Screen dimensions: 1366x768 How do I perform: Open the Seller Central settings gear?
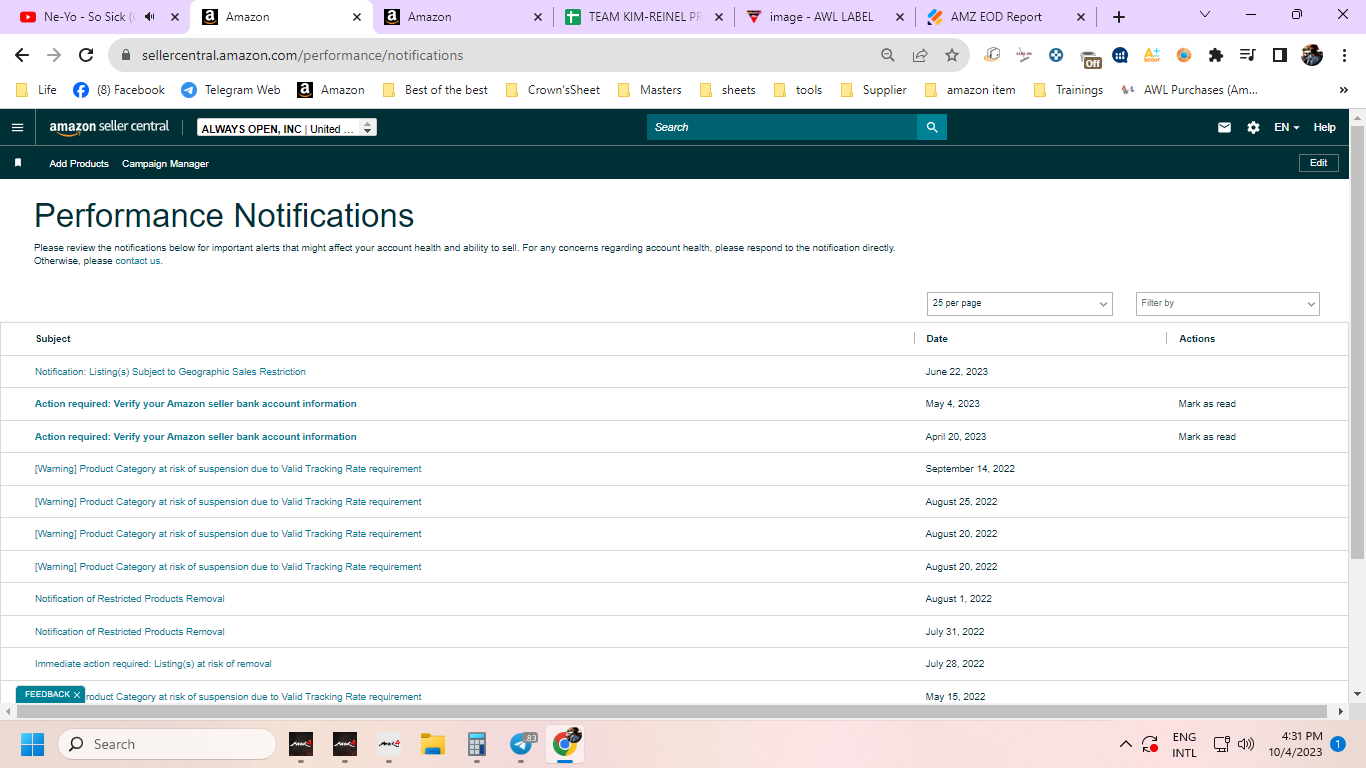1254,127
